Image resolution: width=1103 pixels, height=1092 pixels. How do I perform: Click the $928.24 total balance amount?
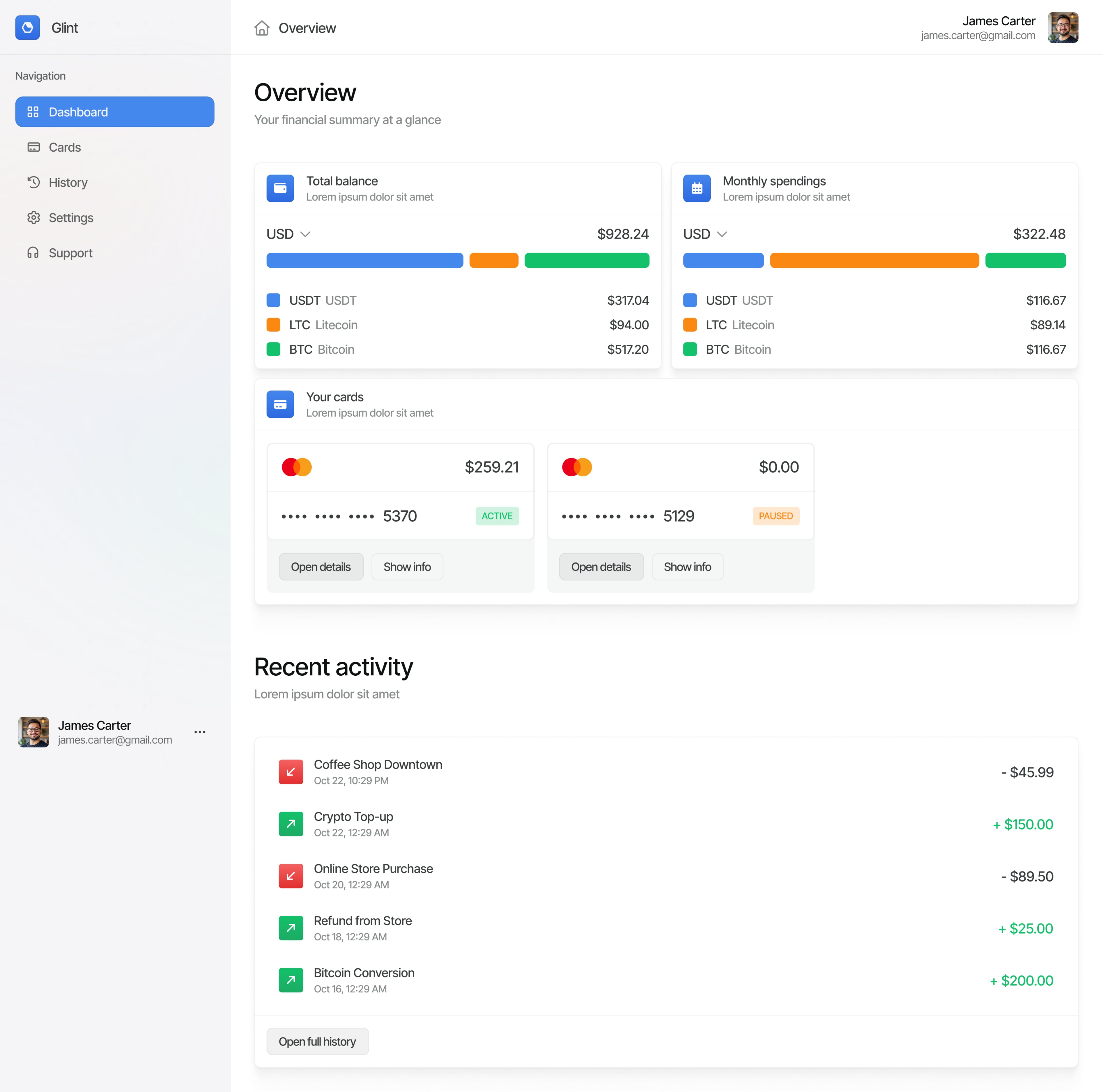pos(623,234)
